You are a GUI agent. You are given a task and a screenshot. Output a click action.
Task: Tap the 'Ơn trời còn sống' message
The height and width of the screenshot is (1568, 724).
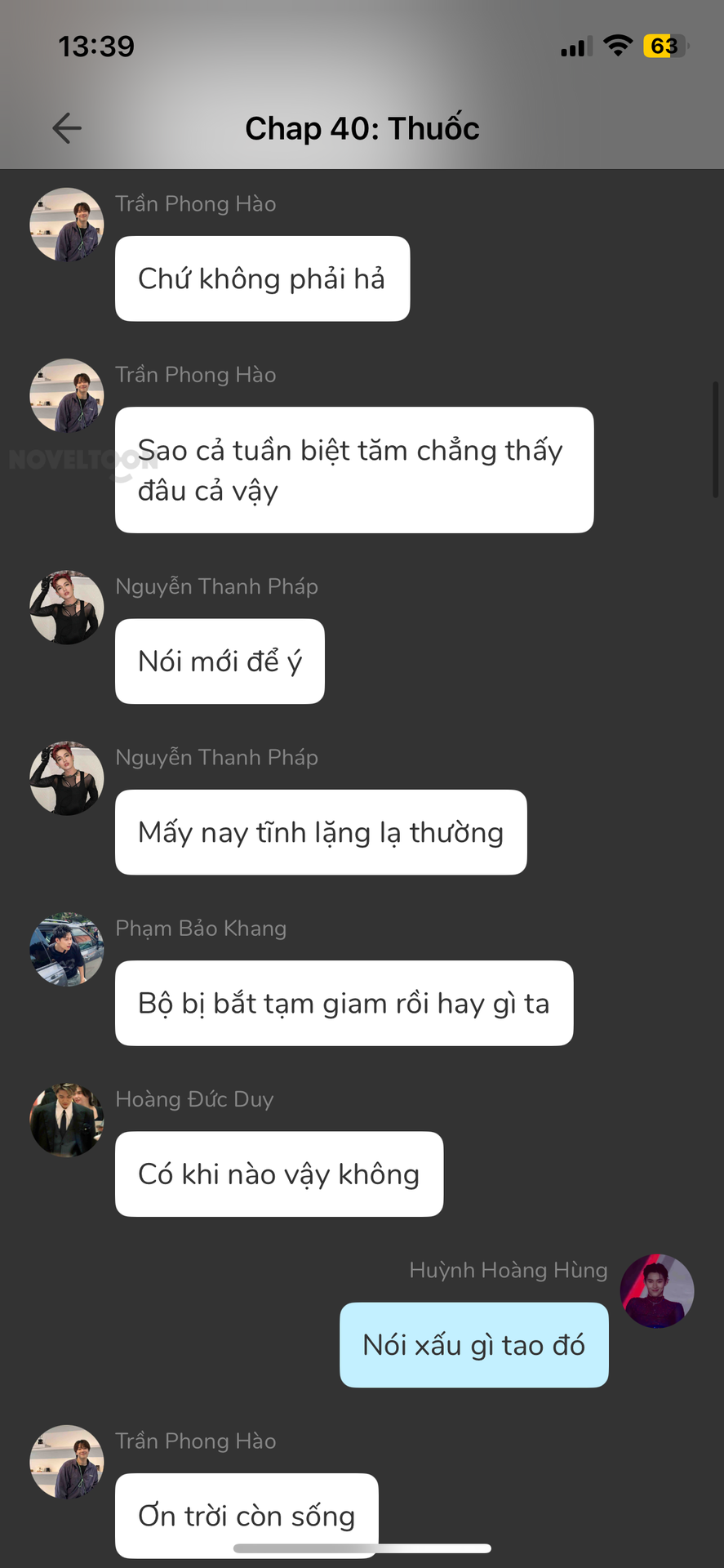247,1515
